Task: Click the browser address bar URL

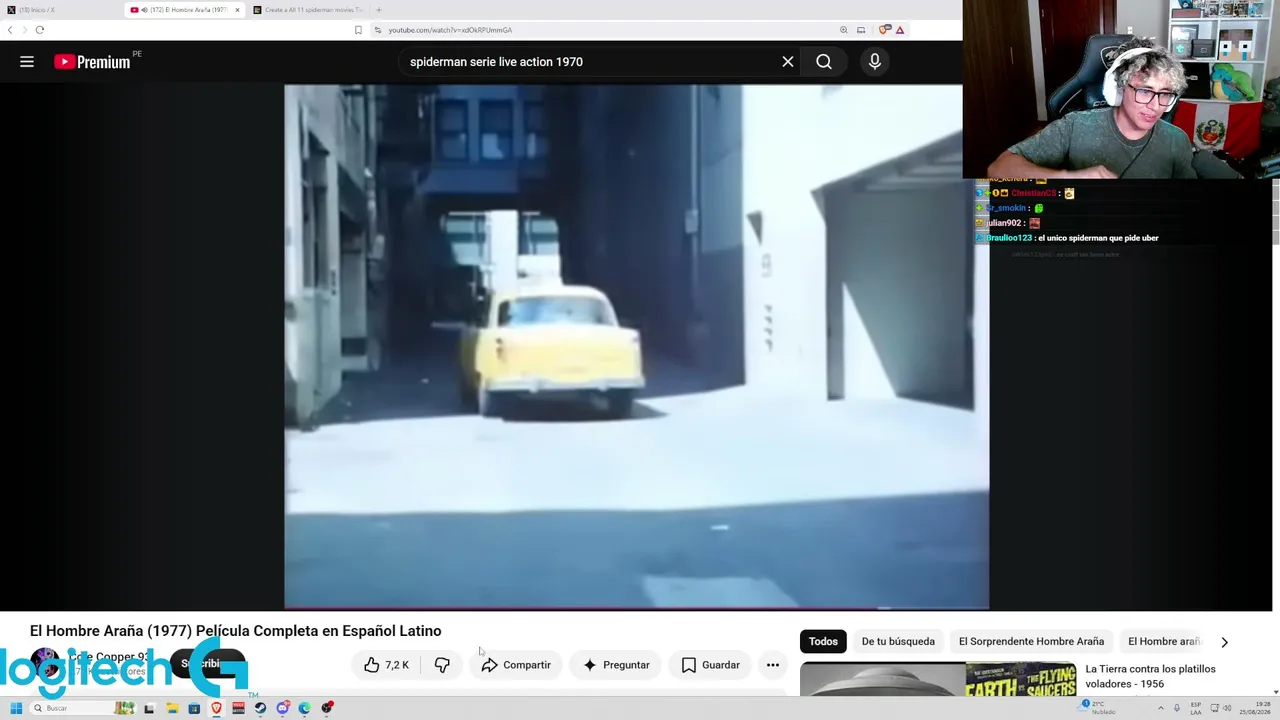Action: [450, 30]
